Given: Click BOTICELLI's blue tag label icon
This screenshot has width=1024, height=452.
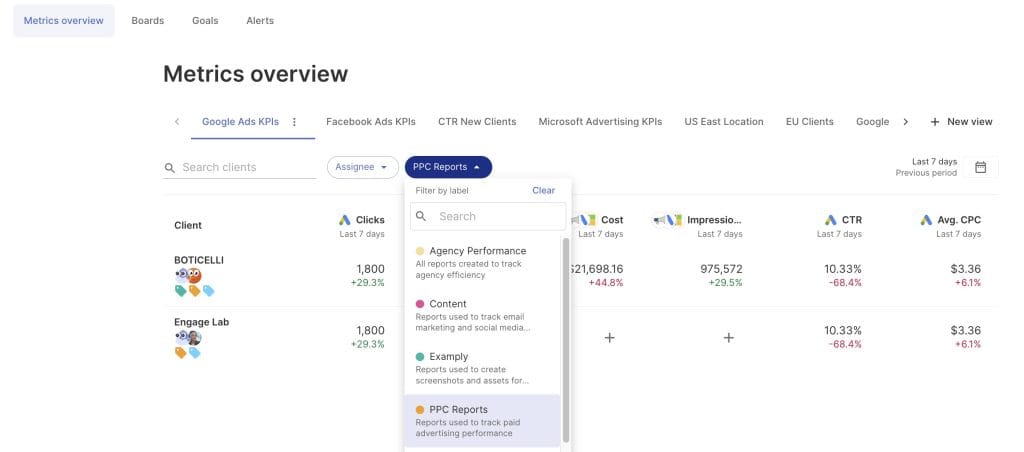Looking at the screenshot, I should pos(208,291).
